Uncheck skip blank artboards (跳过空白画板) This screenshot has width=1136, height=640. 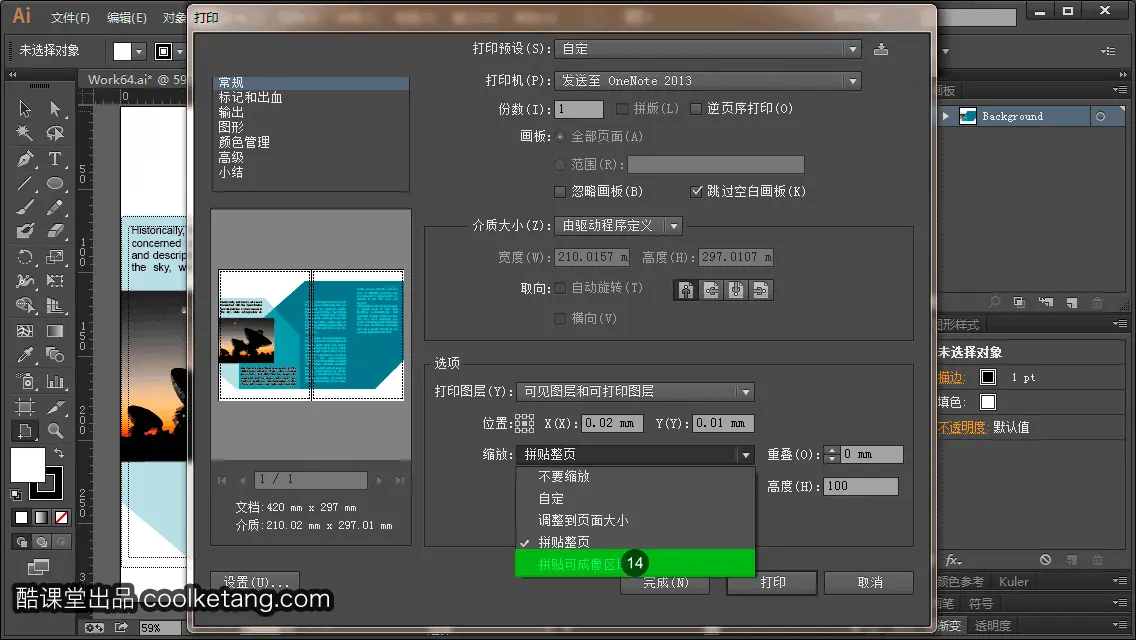coord(696,191)
